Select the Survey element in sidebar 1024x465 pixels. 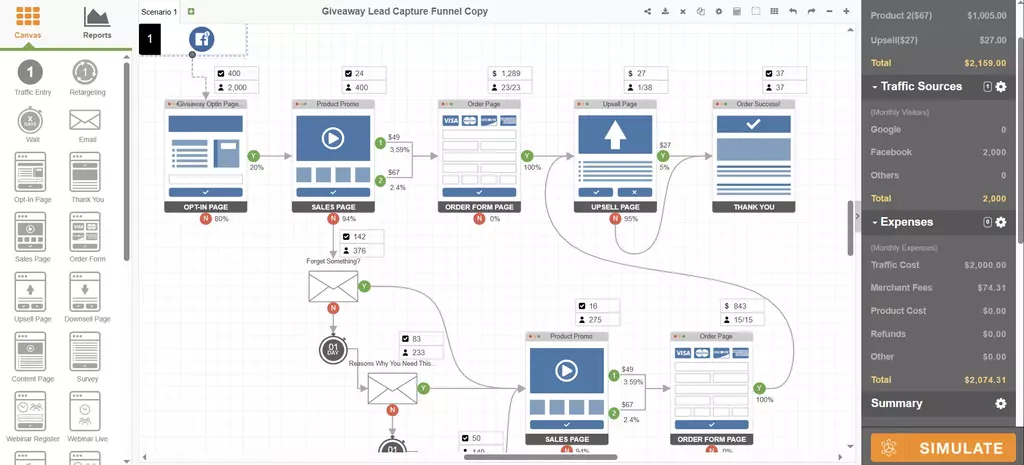point(86,357)
